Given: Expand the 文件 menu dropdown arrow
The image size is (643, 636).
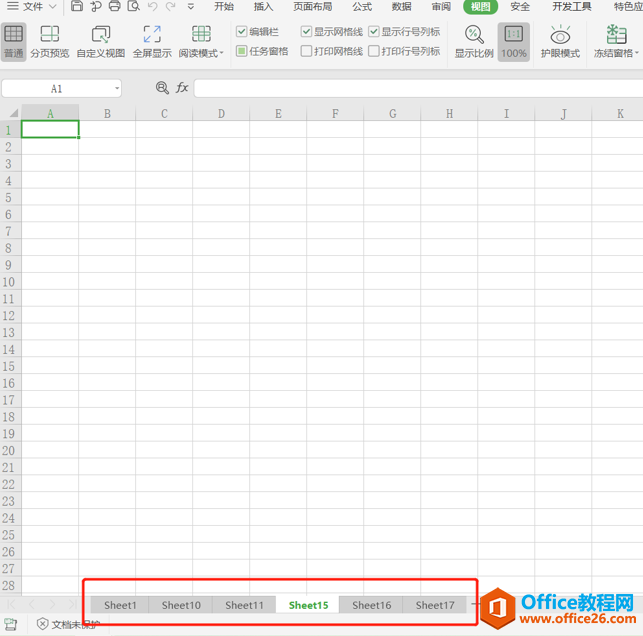Looking at the screenshot, I should tap(52, 6).
